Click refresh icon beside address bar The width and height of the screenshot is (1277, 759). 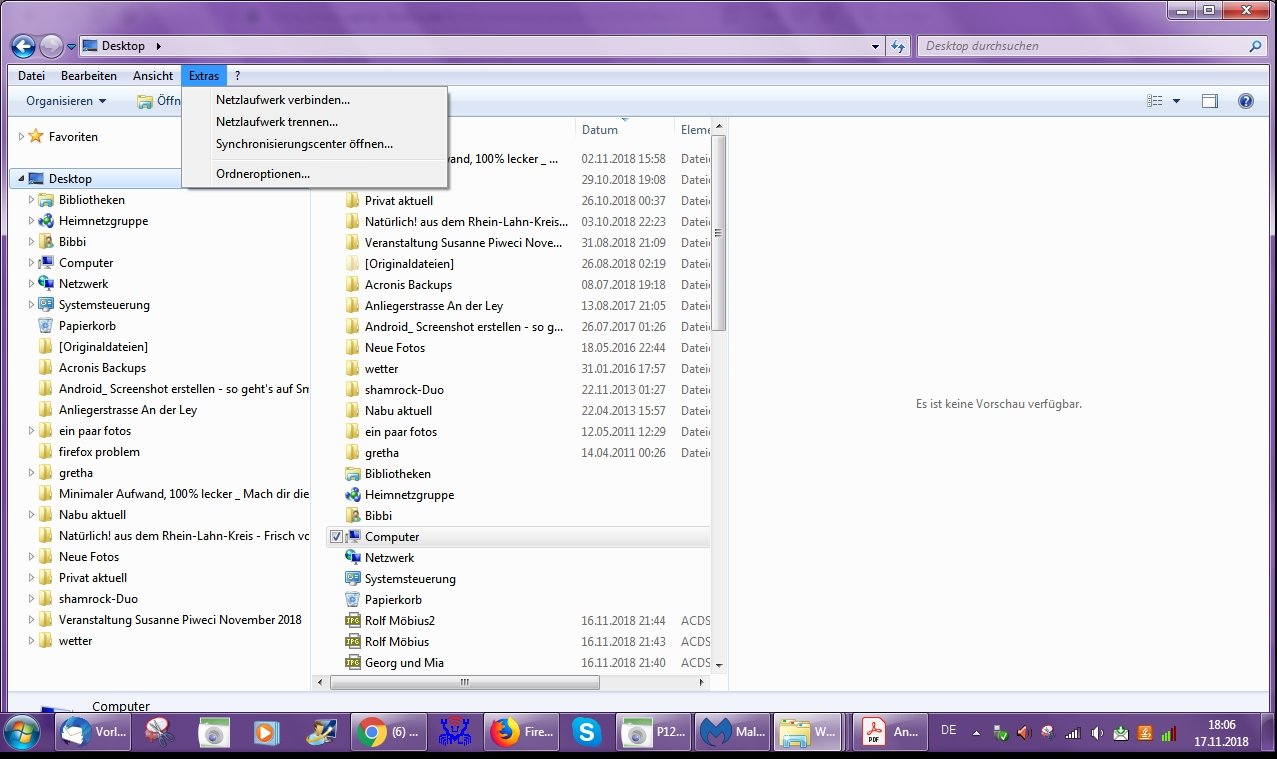click(897, 46)
